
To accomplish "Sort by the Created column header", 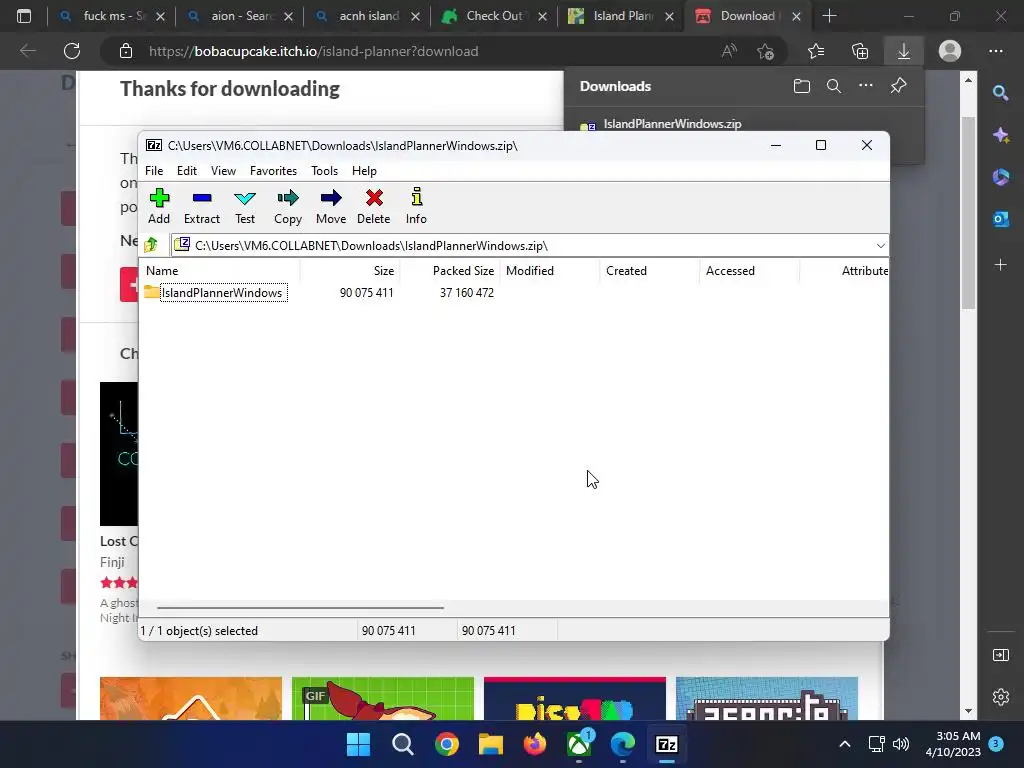I will pos(650,271).
